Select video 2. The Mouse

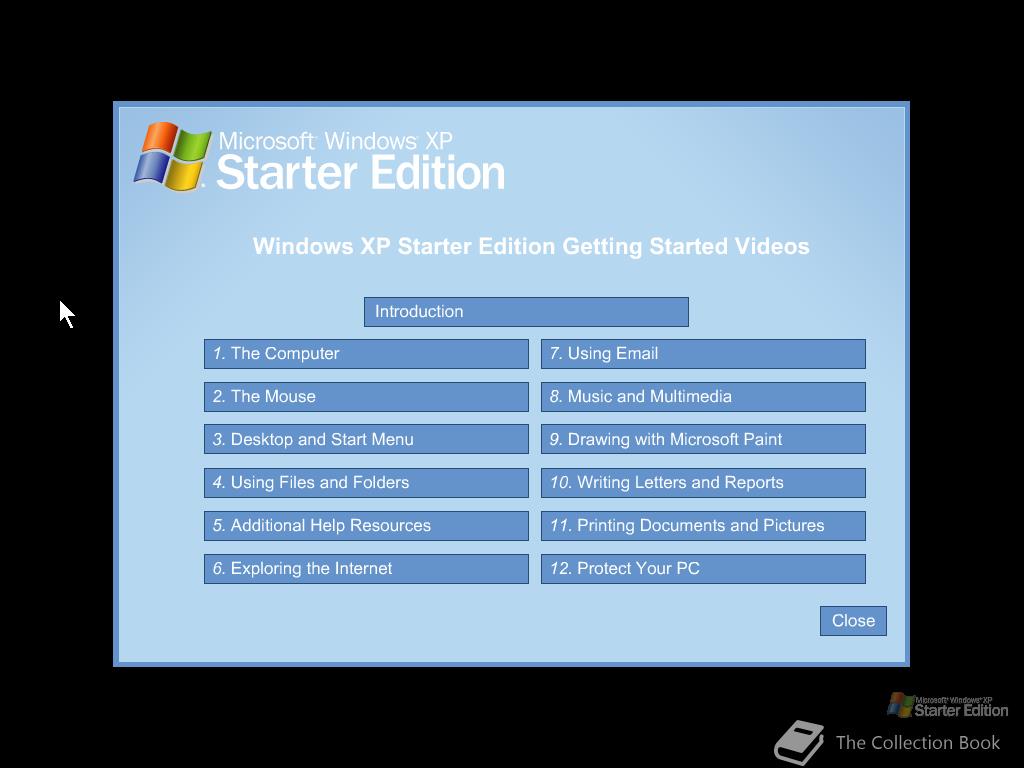coord(366,397)
